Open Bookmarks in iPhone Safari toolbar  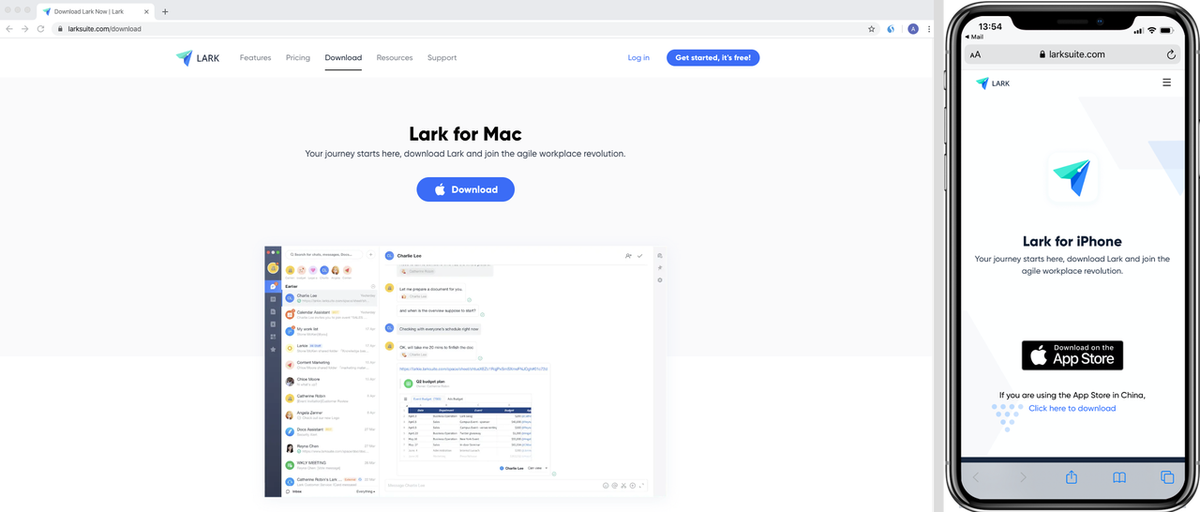pos(1120,477)
